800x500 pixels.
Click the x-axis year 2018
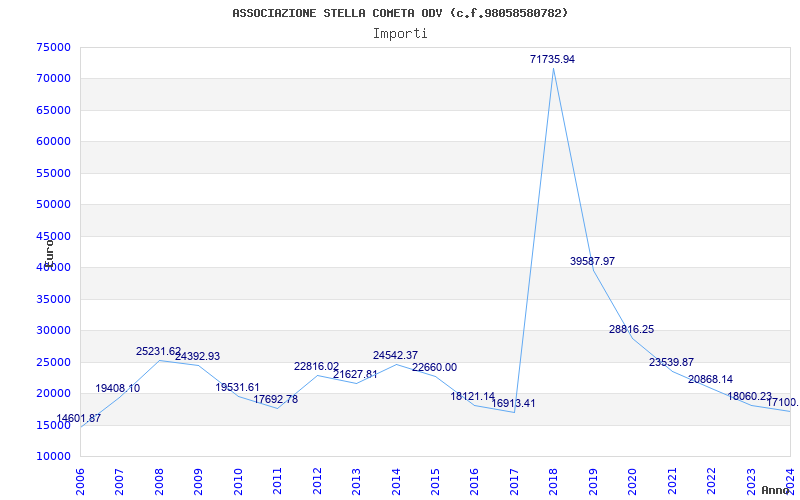coord(553,481)
